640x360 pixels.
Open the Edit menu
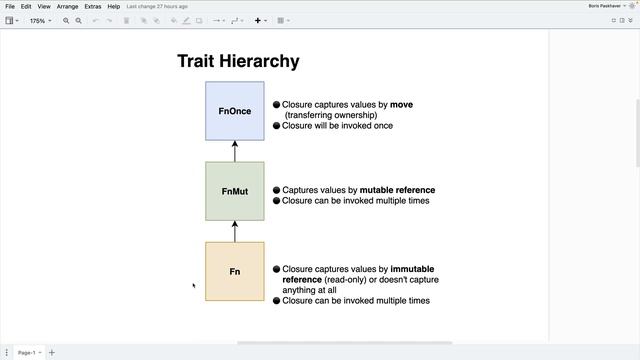tap(26, 7)
